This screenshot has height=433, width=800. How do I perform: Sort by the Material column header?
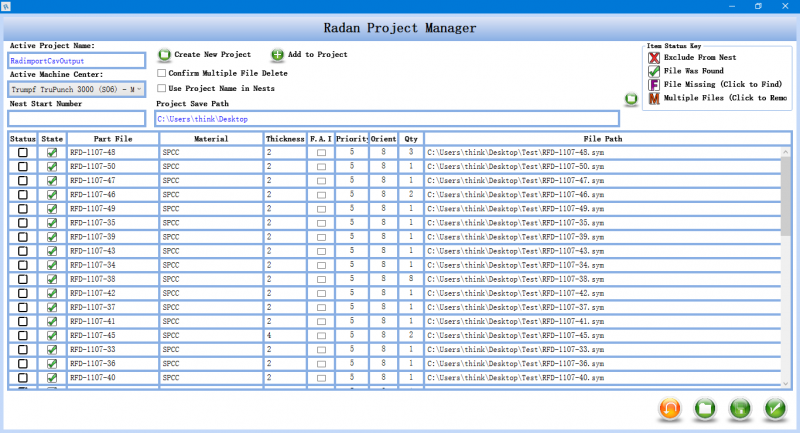(x=211, y=139)
